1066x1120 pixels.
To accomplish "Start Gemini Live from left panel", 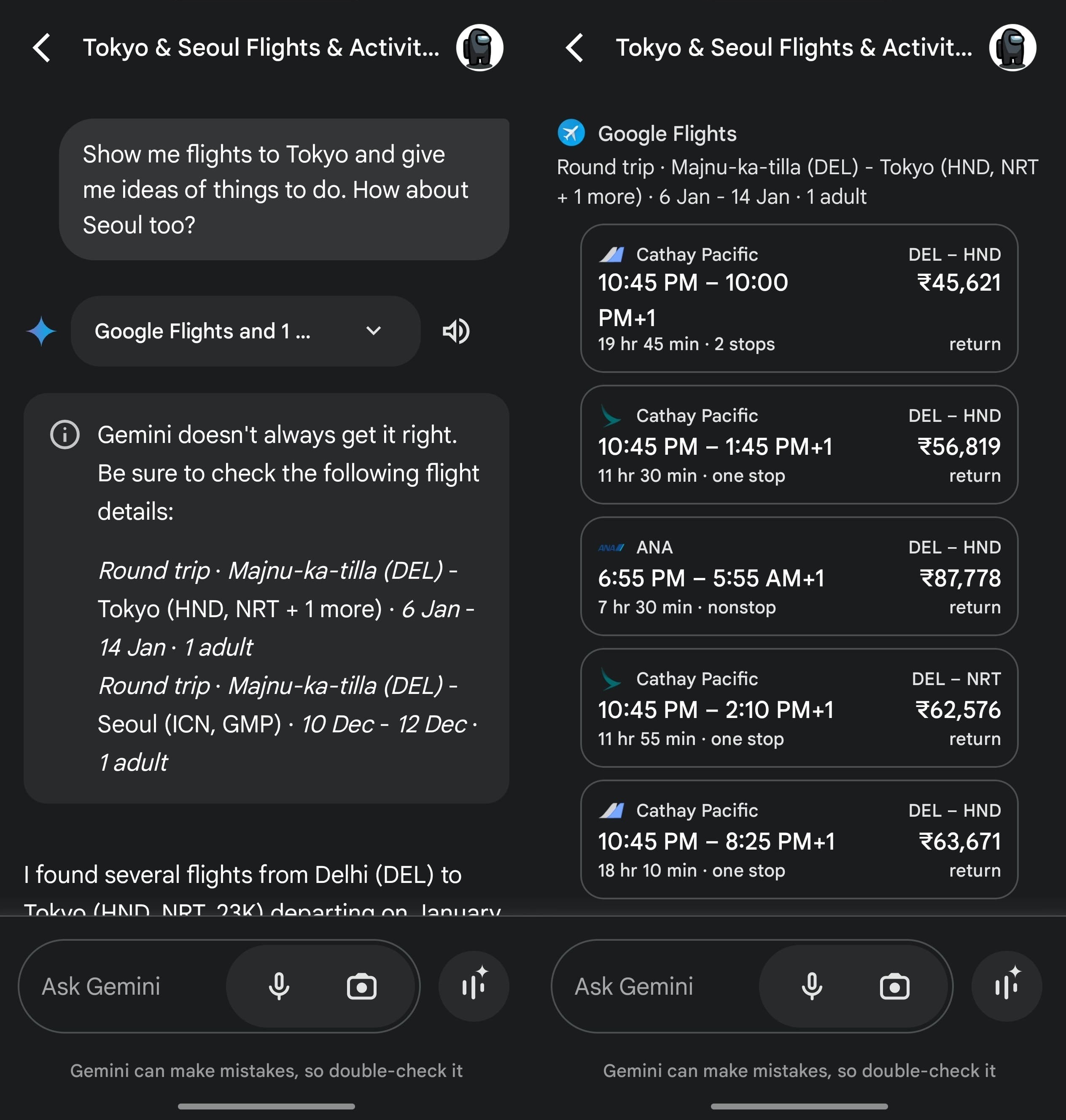I will [474, 986].
